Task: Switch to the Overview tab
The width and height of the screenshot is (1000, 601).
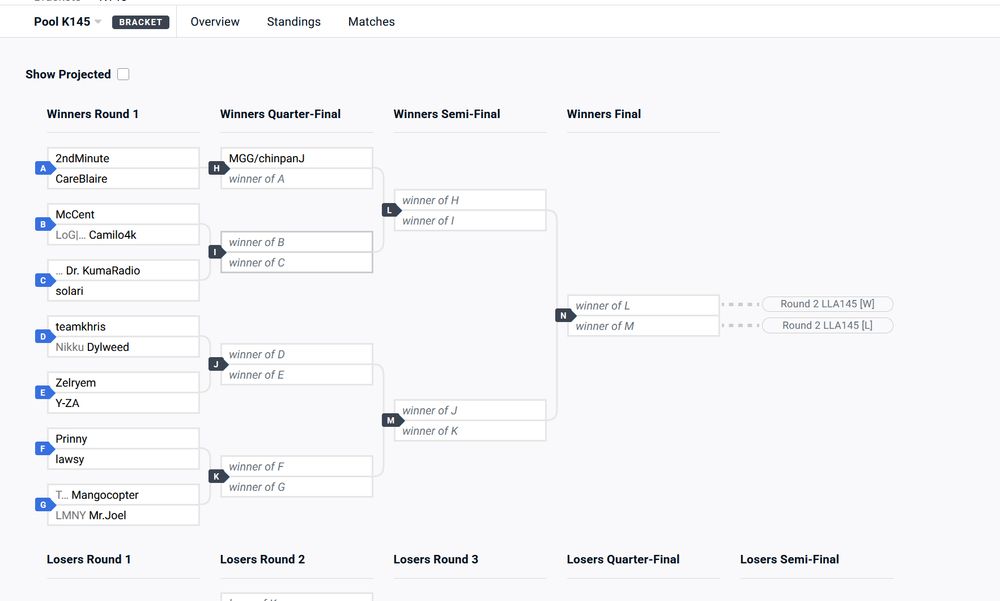Action: (x=215, y=22)
